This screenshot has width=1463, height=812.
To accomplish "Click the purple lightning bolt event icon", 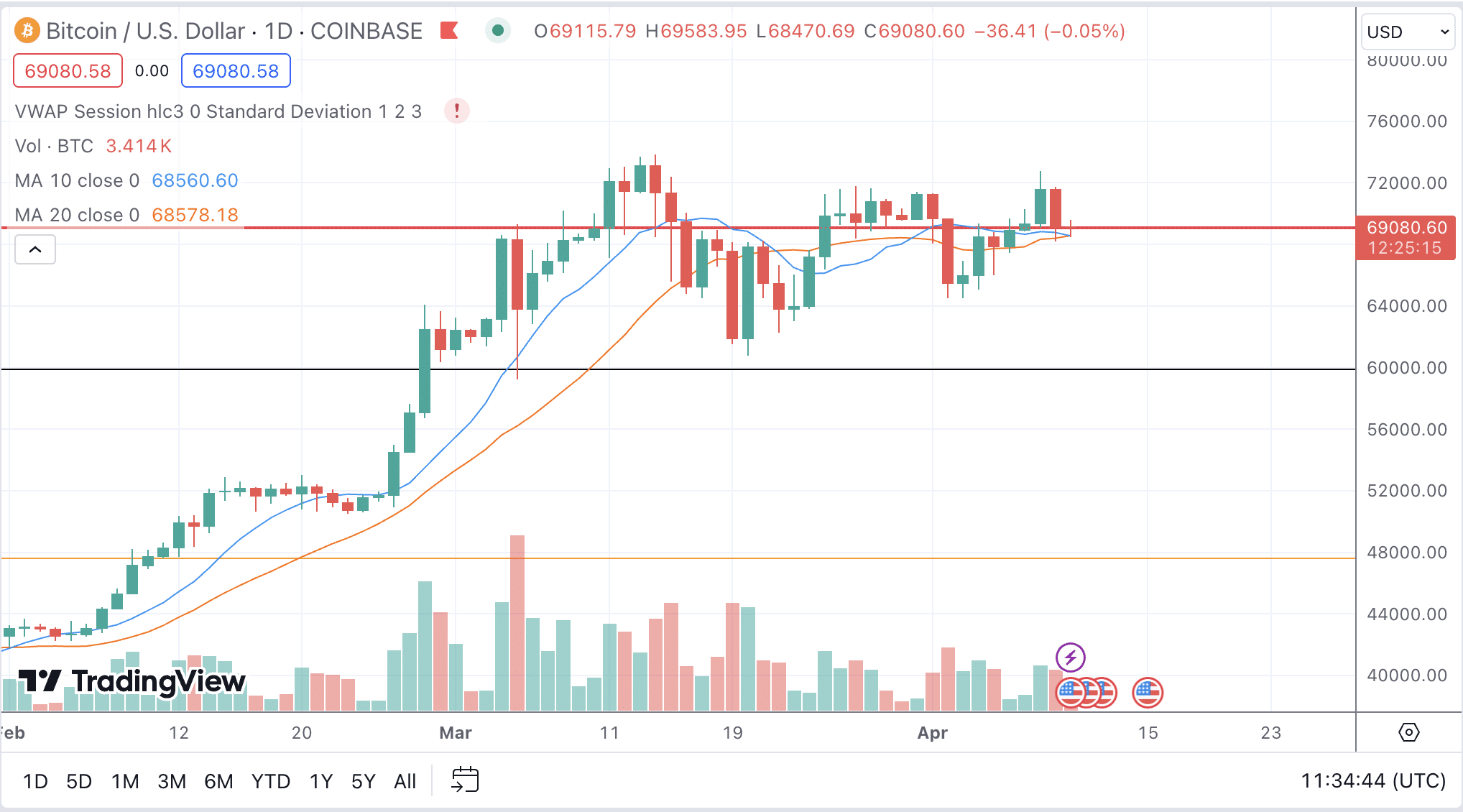I will coord(1070,657).
